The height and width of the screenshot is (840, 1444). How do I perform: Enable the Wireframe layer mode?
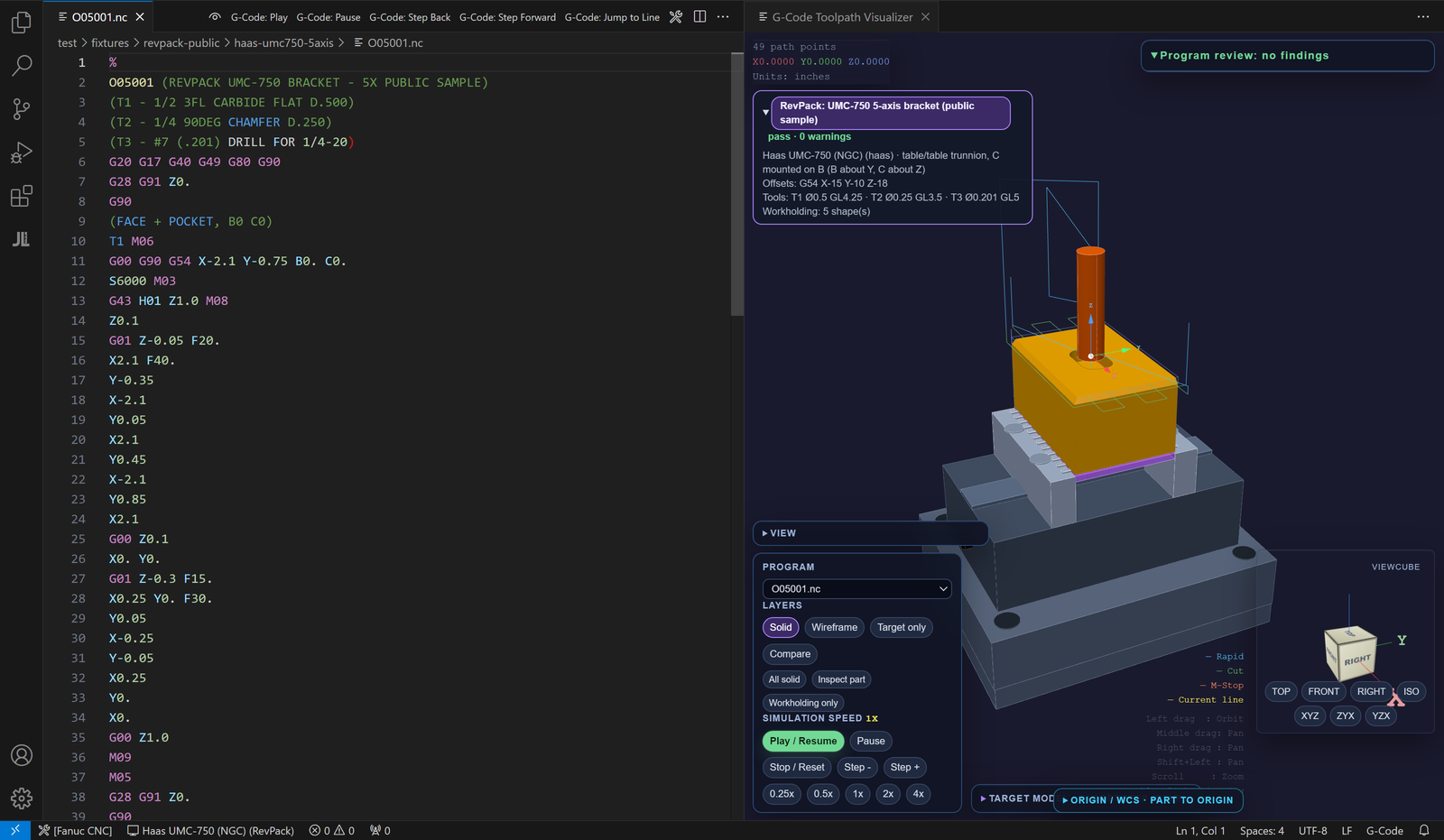pos(834,627)
